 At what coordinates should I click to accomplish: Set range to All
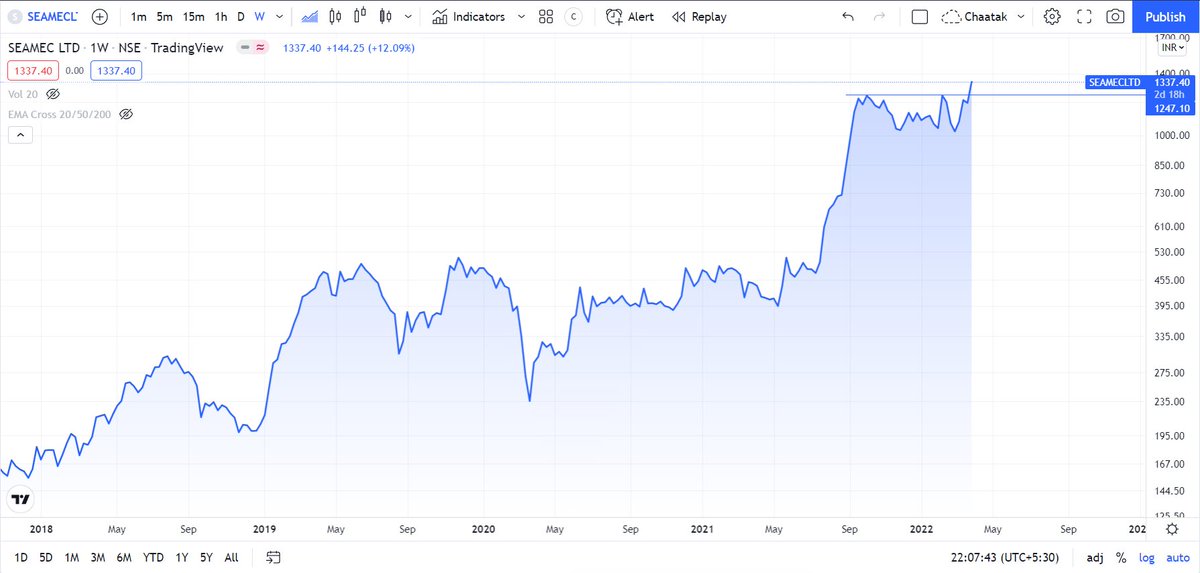pos(231,557)
